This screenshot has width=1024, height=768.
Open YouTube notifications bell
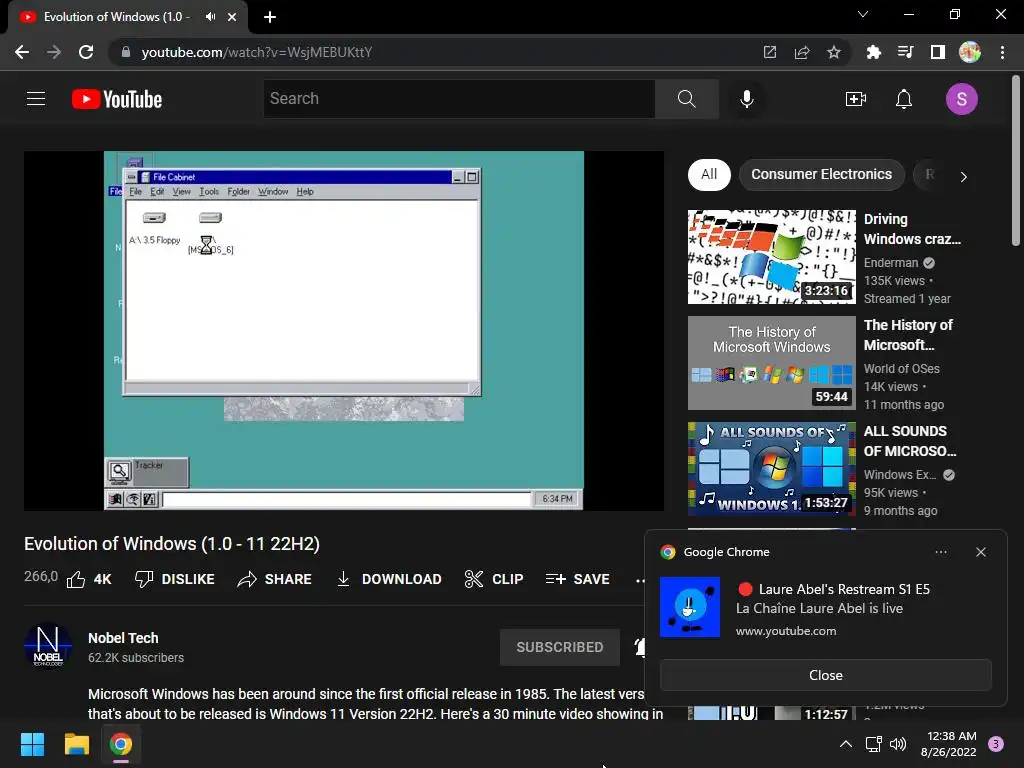pyautogui.click(x=903, y=99)
